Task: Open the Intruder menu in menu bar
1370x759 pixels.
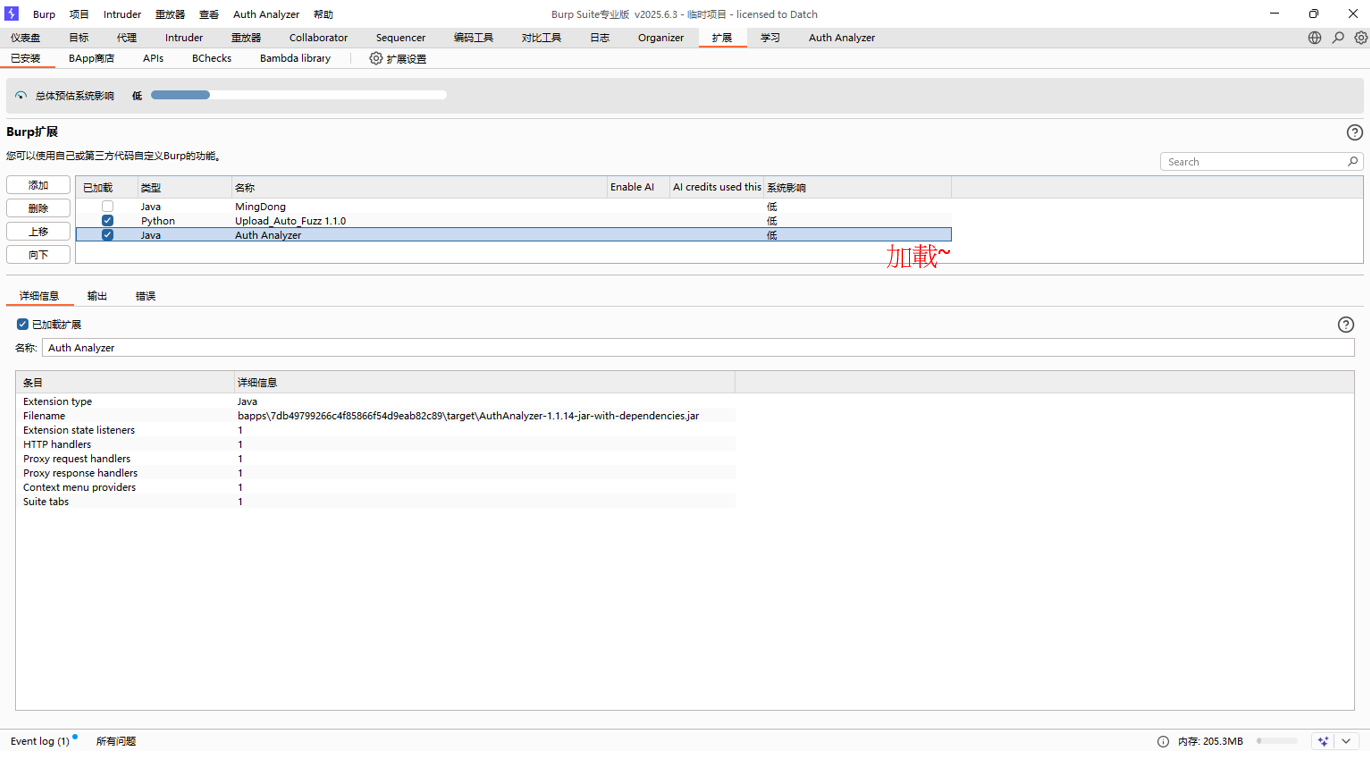Action: (x=122, y=14)
